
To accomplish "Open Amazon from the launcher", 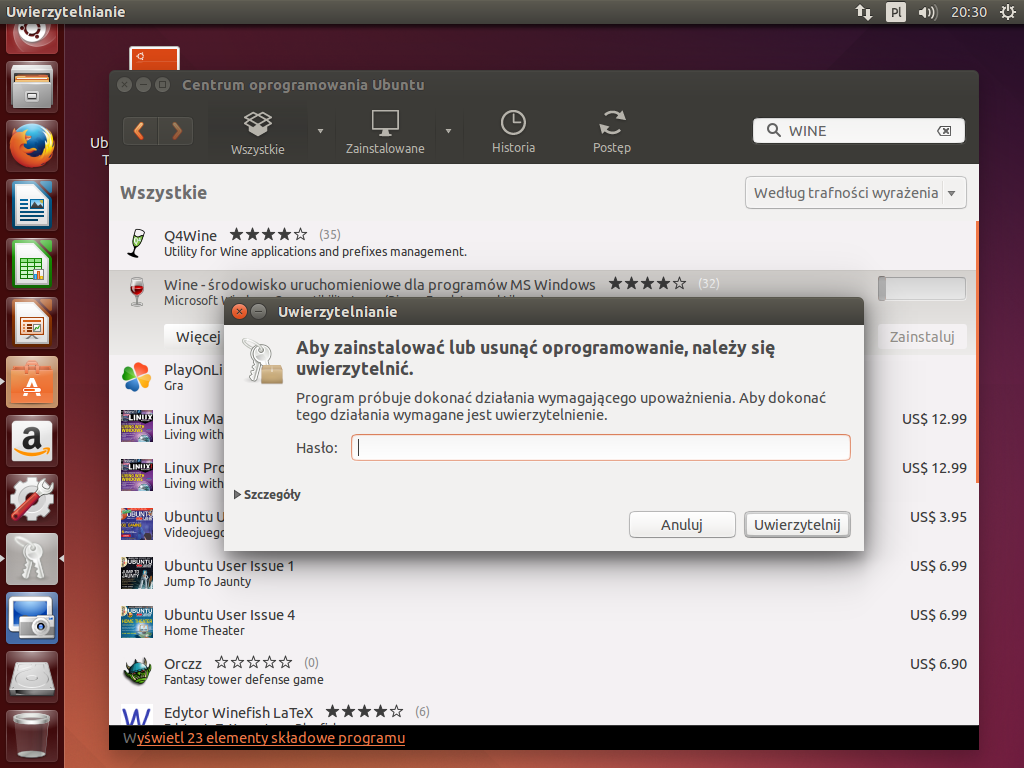I will click(33, 440).
